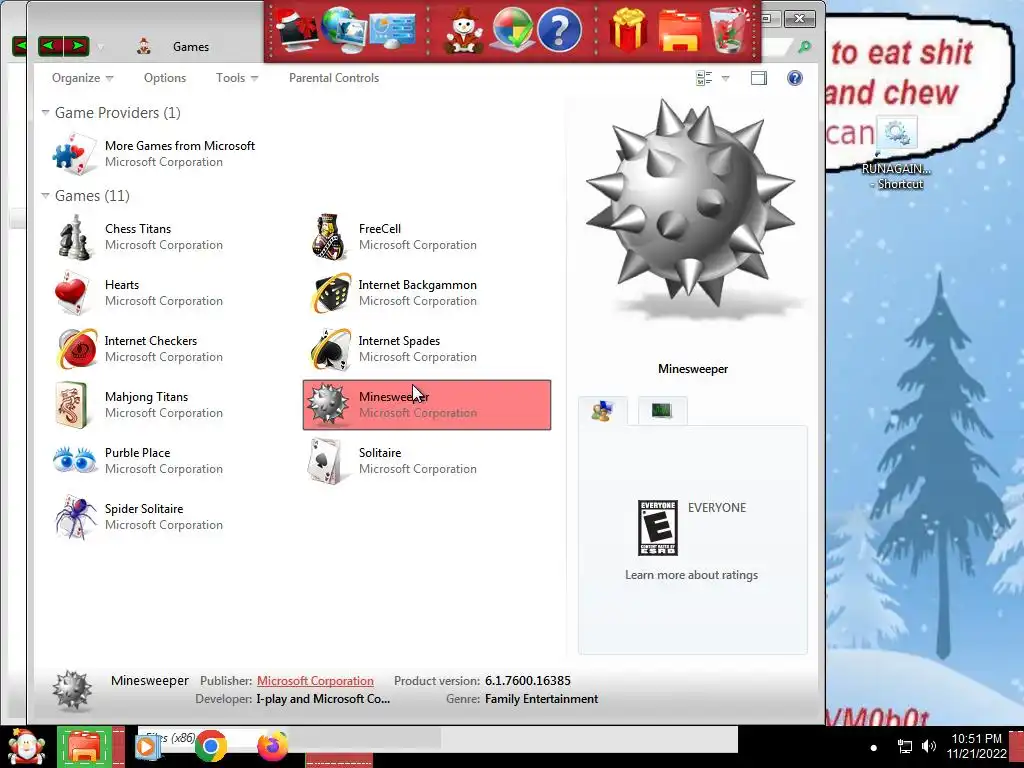Click the green search magnifier icon

pyautogui.click(x=805, y=46)
